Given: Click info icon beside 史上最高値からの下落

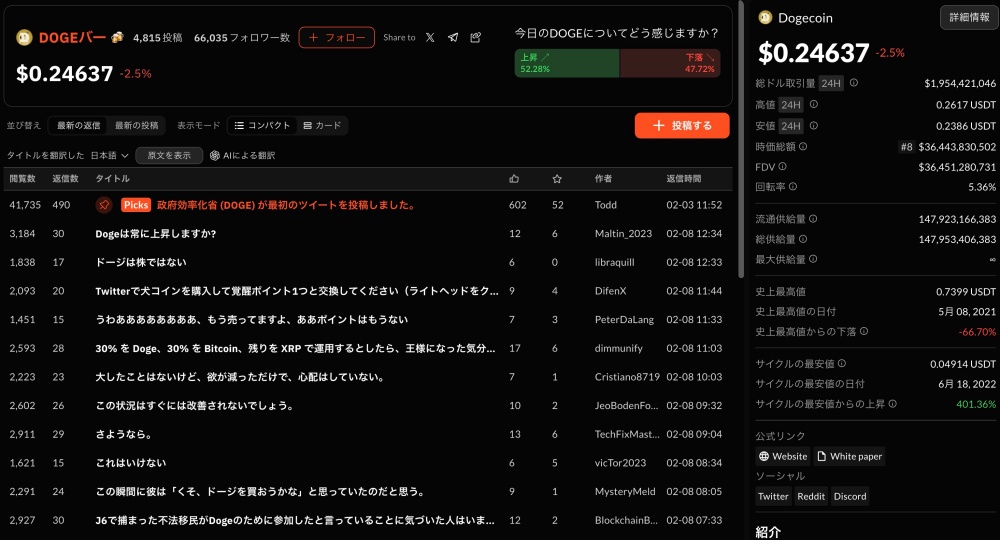Looking at the screenshot, I should 864,332.
